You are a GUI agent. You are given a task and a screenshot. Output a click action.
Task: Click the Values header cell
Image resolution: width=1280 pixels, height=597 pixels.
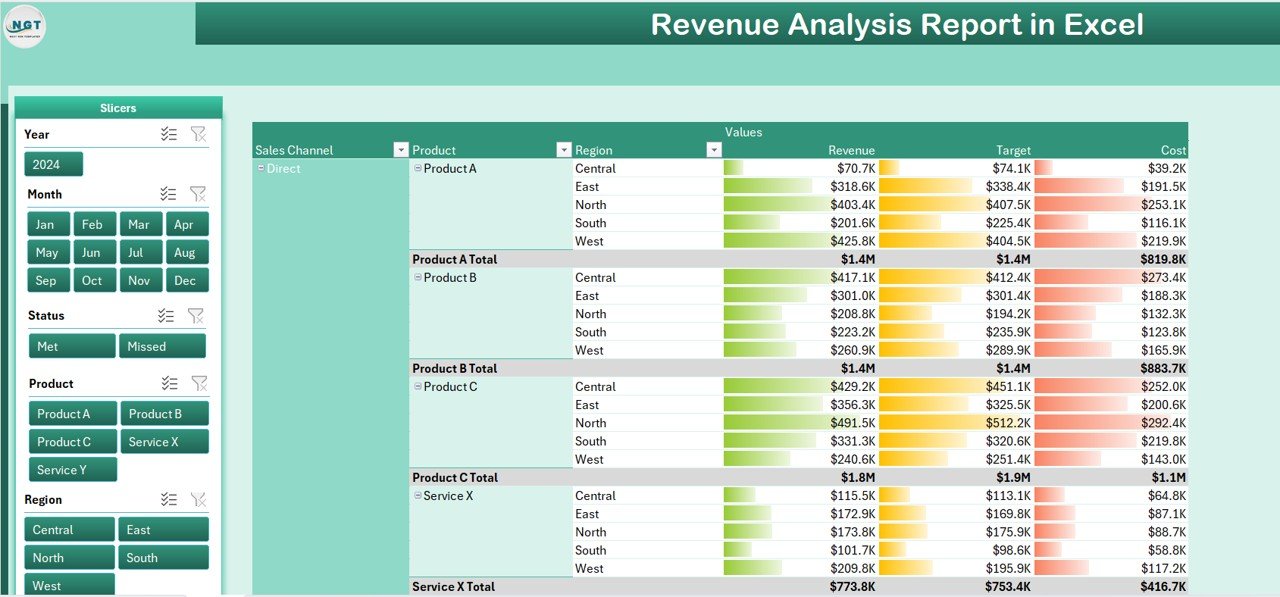[743, 132]
